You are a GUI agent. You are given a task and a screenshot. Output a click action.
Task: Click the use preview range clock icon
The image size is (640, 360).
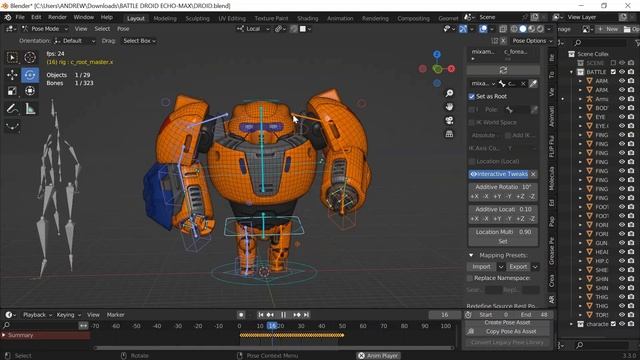[468, 315]
